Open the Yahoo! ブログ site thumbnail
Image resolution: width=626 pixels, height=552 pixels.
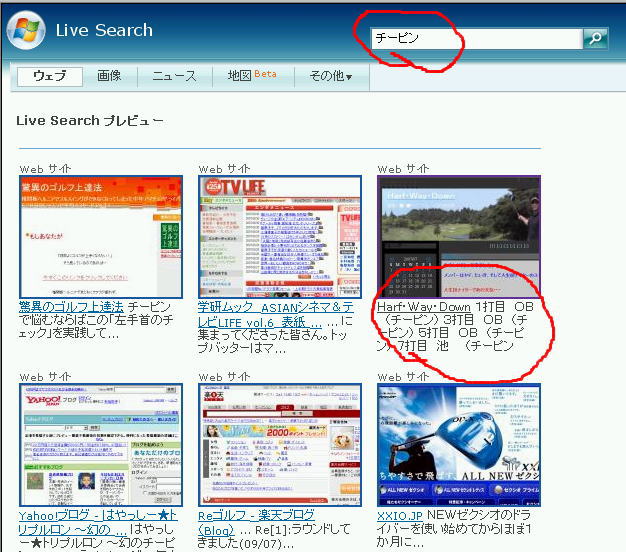[101, 445]
